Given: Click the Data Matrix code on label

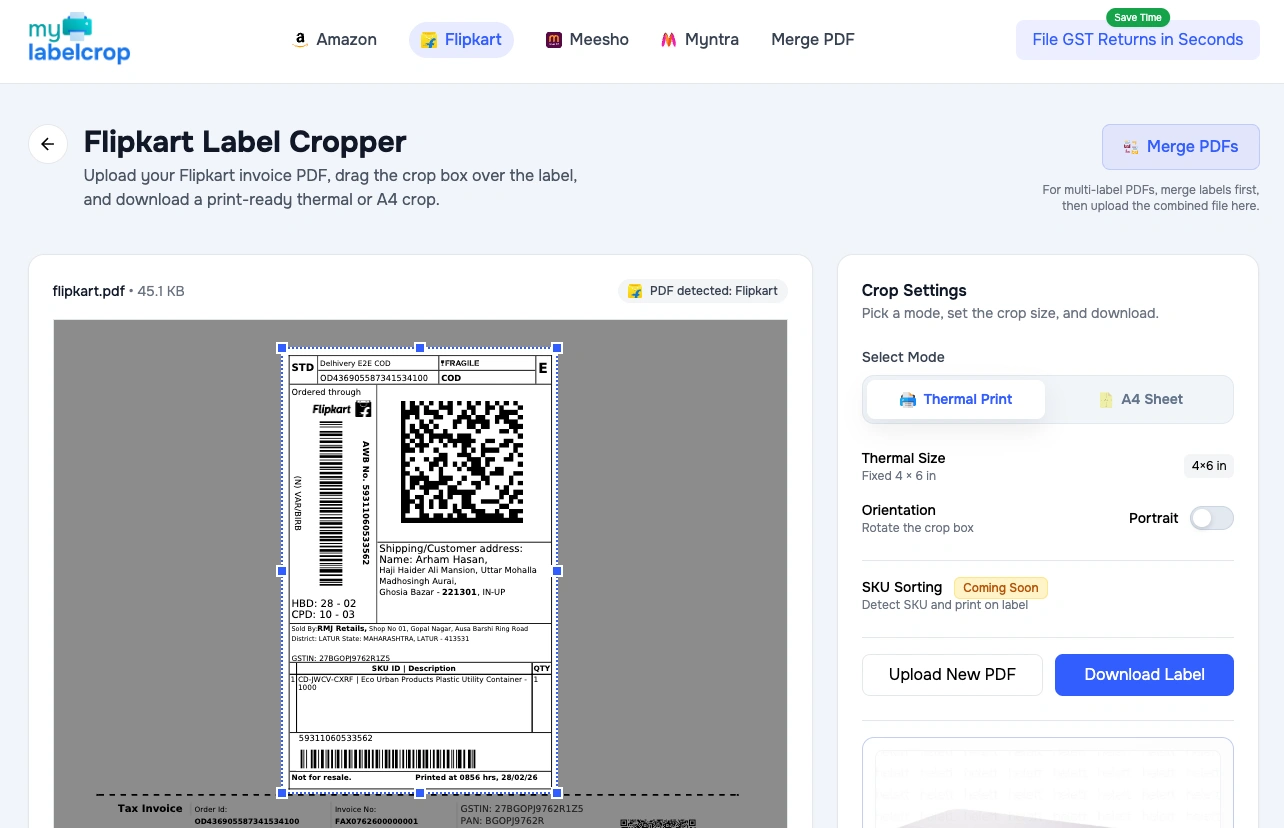Looking at the screenshot, I should click(462, 462).
